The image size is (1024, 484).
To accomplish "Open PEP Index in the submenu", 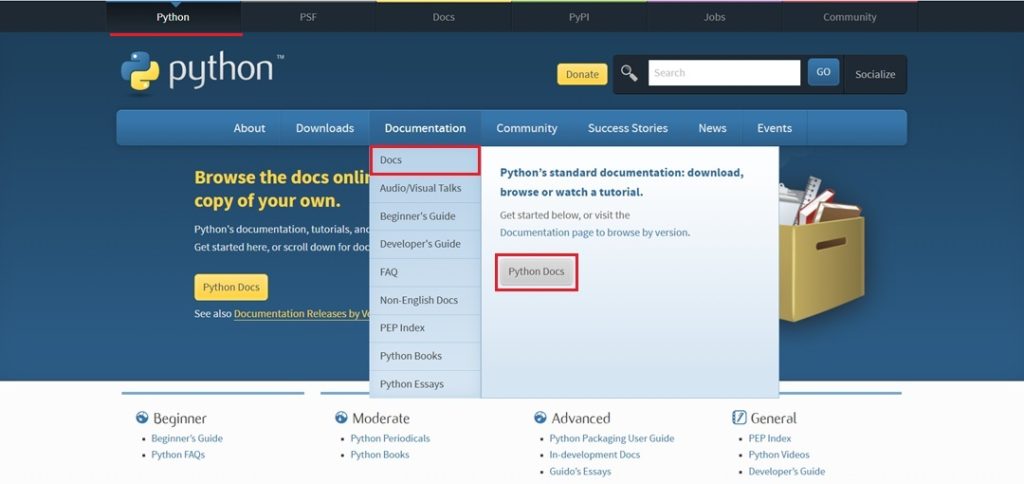I will [x=402, y=328].
